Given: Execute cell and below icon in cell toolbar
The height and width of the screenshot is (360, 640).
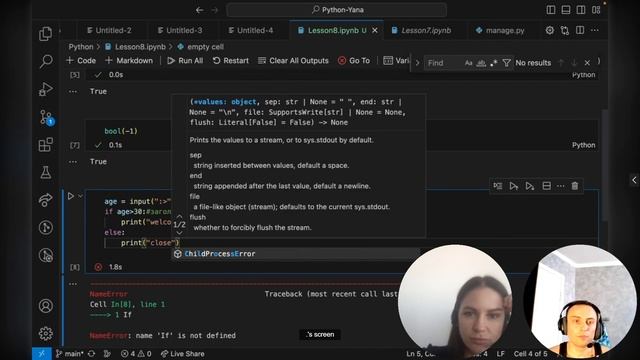Looking at the screenshot, I should (x=529, y=186).
